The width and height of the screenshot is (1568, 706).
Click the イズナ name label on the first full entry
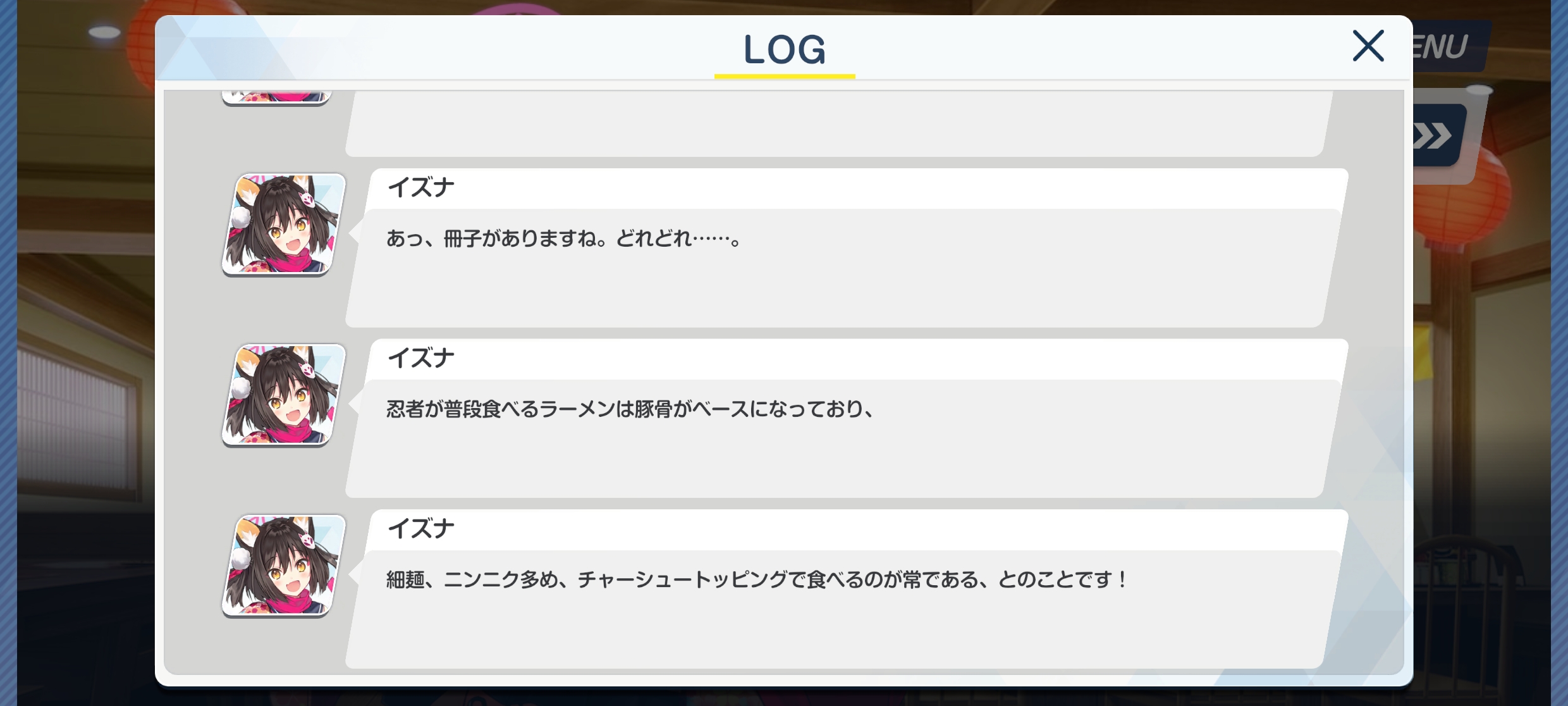[421, 188]
